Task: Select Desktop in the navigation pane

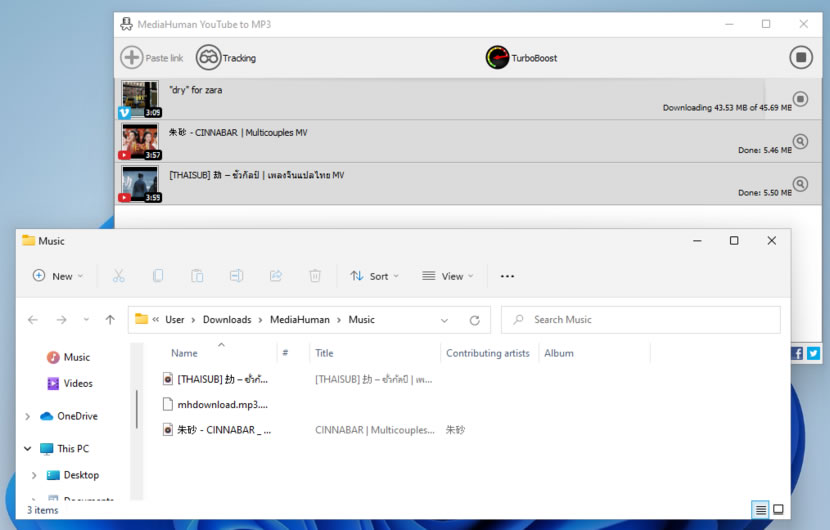Action: [x=73, y=475]
